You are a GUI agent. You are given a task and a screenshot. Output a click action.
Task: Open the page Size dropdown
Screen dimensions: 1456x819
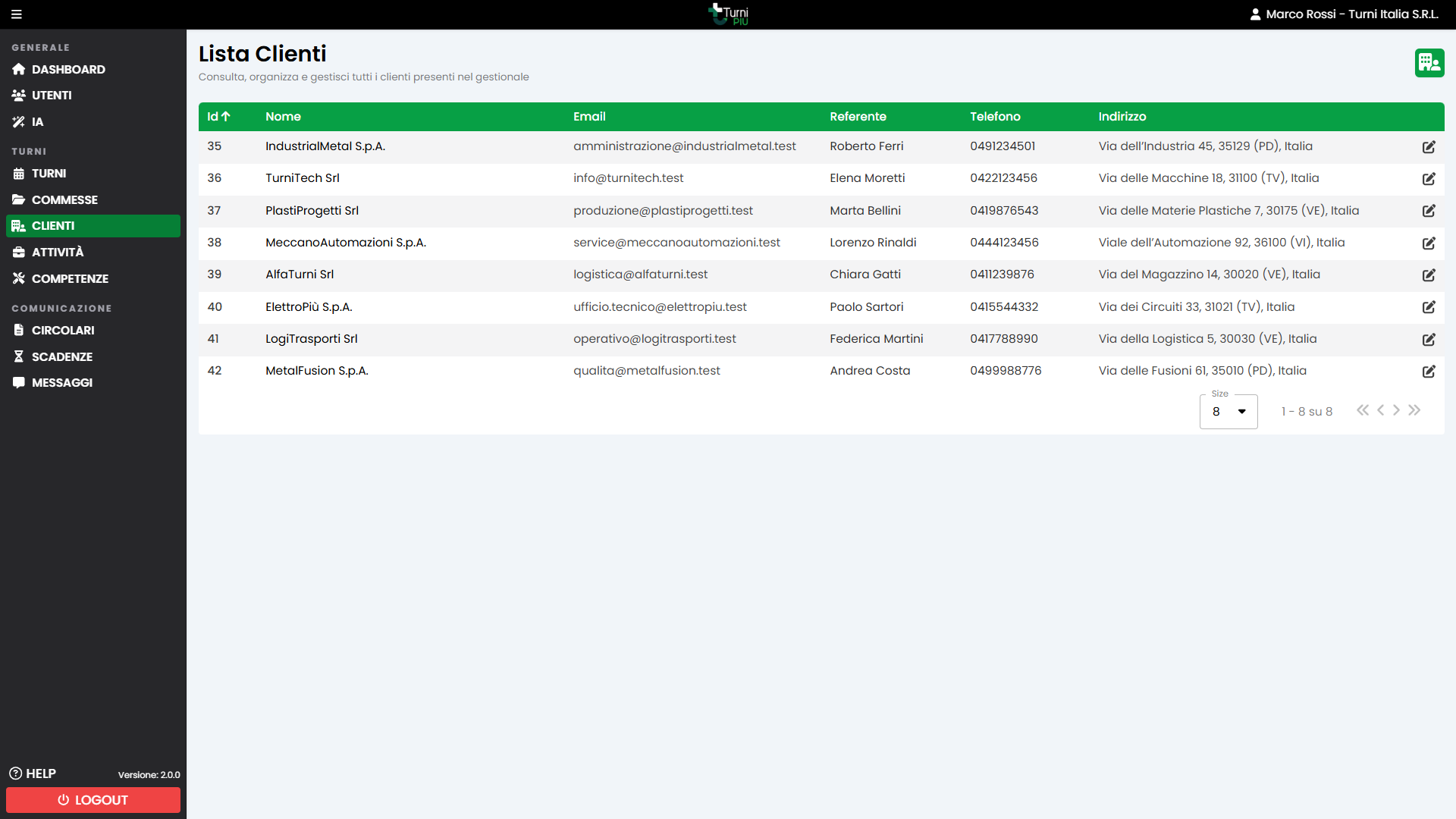click(x=1228, y=412)
